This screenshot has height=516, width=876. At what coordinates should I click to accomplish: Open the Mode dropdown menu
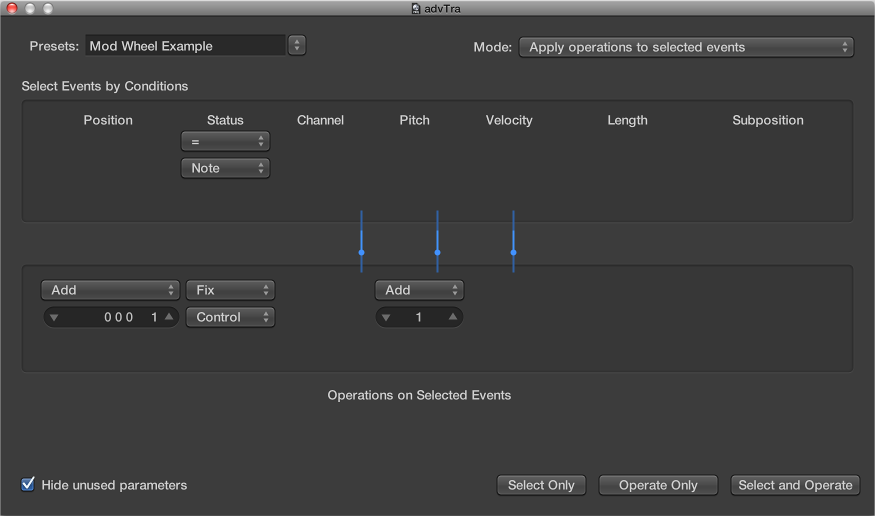(686, 47)
